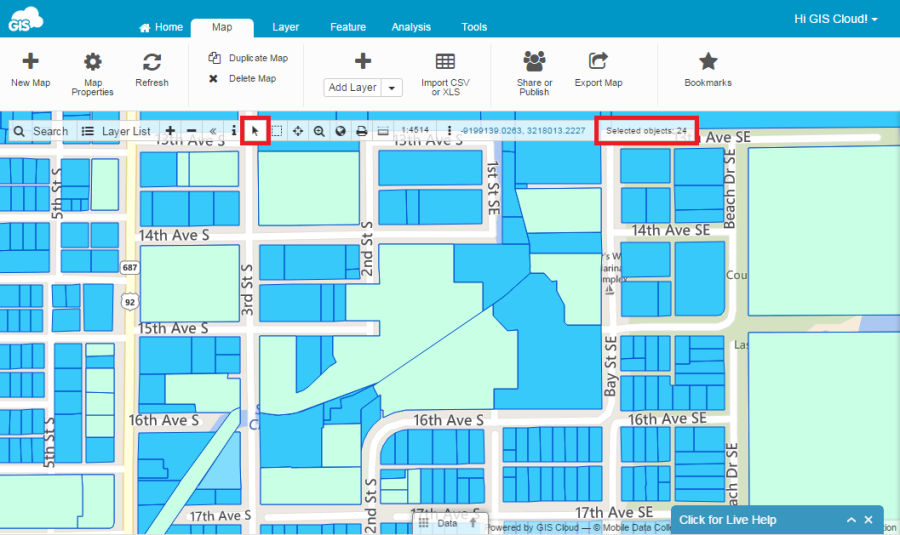Expand the Hi GIS Cloud user menu
Image resolution: width=900 pixels, height=535 pixels.
(836, 19)
